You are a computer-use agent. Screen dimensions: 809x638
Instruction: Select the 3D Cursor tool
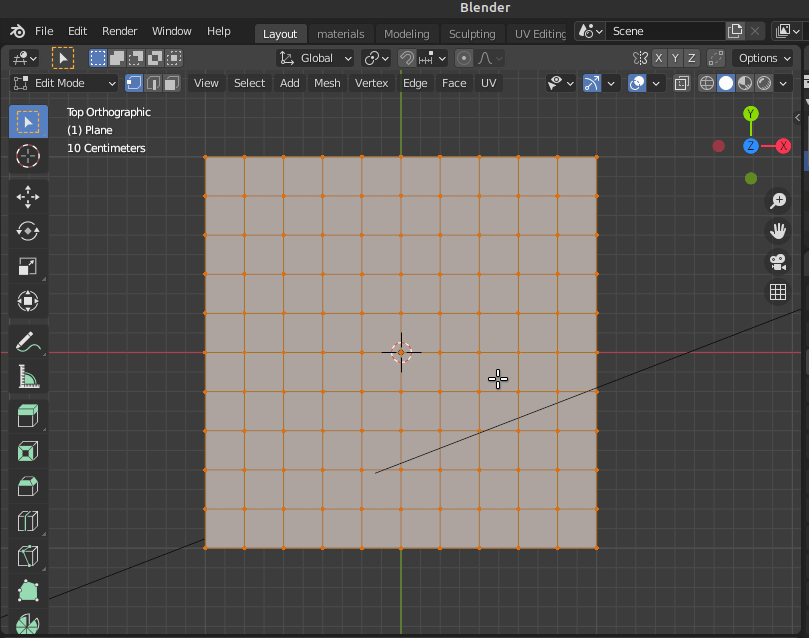pyautogui.click(x=28, y=156)
